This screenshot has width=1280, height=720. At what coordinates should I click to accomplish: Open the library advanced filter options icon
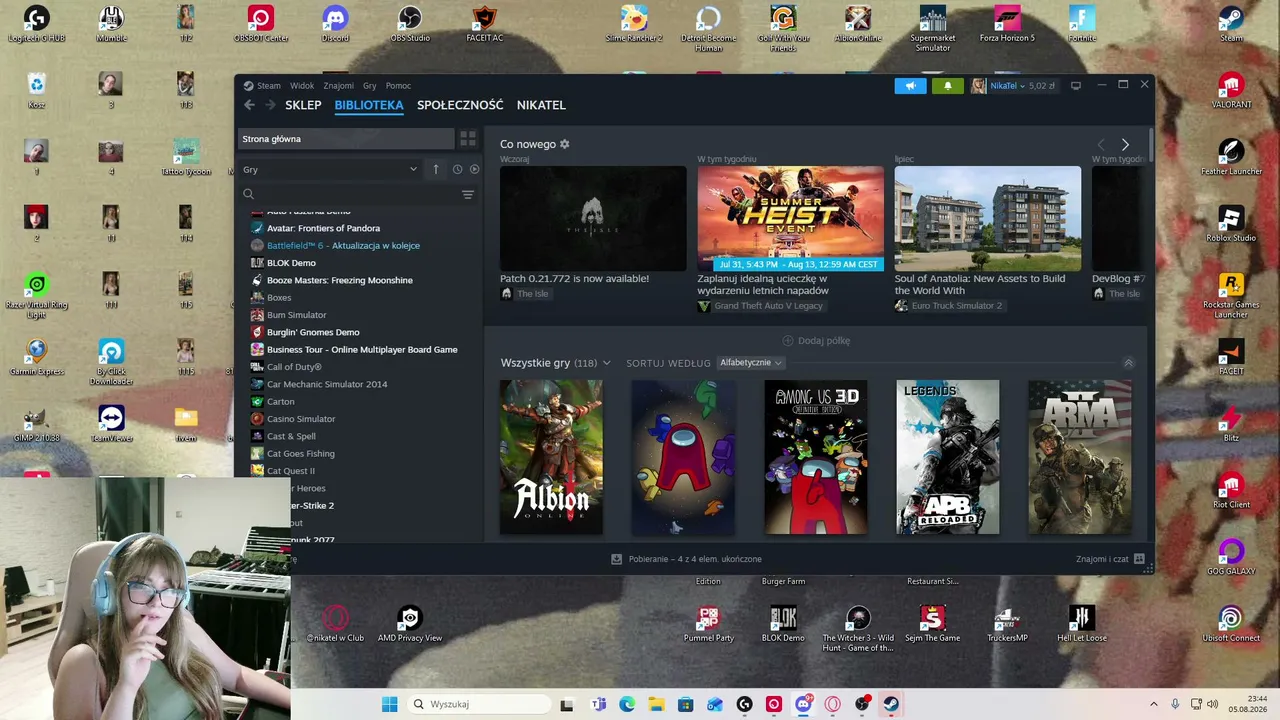[467, 195]
